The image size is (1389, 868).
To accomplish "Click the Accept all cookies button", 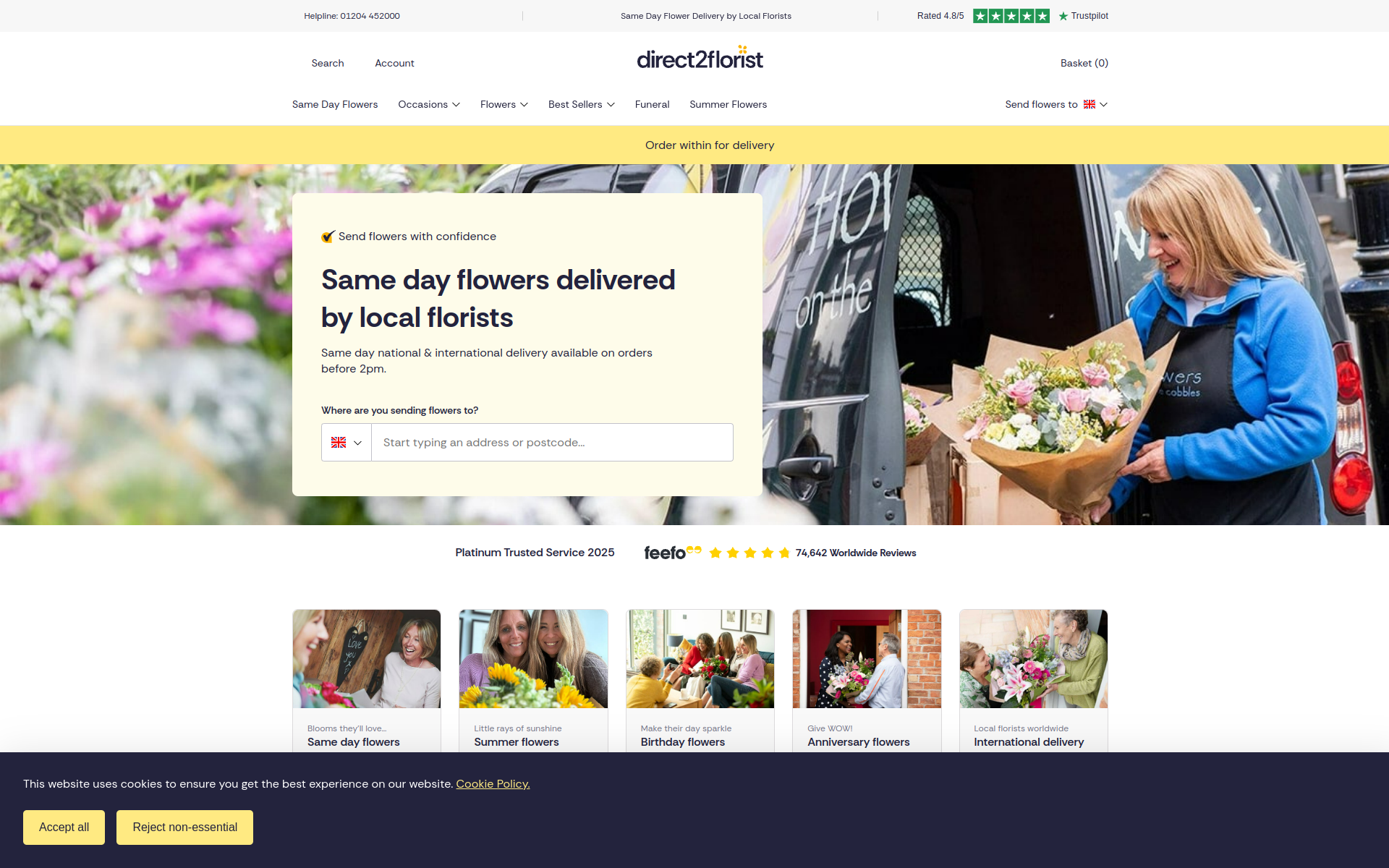I will click(64, 827).
